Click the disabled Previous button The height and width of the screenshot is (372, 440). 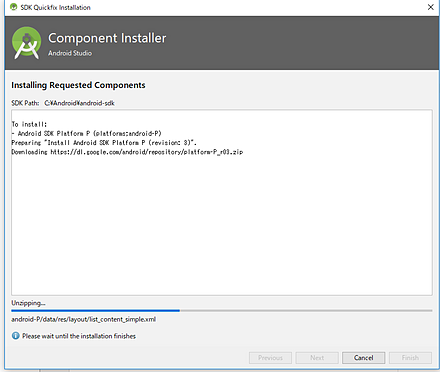pos(270,358)
